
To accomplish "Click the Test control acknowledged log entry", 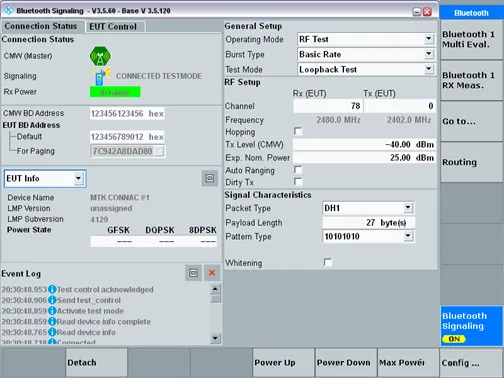I will [x=105, y=289].
